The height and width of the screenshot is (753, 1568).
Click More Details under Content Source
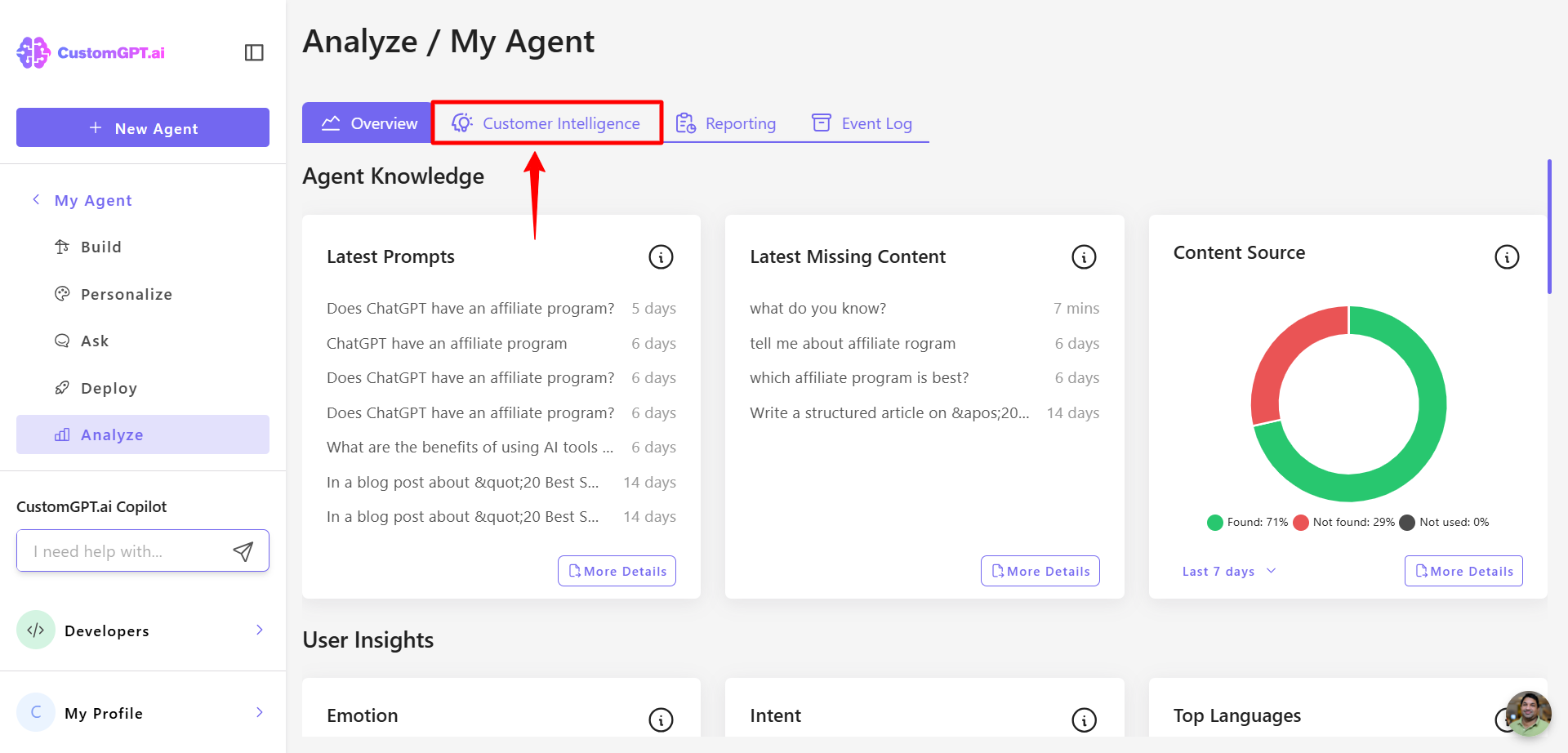pyautogui.click(x=1463, y=571)
